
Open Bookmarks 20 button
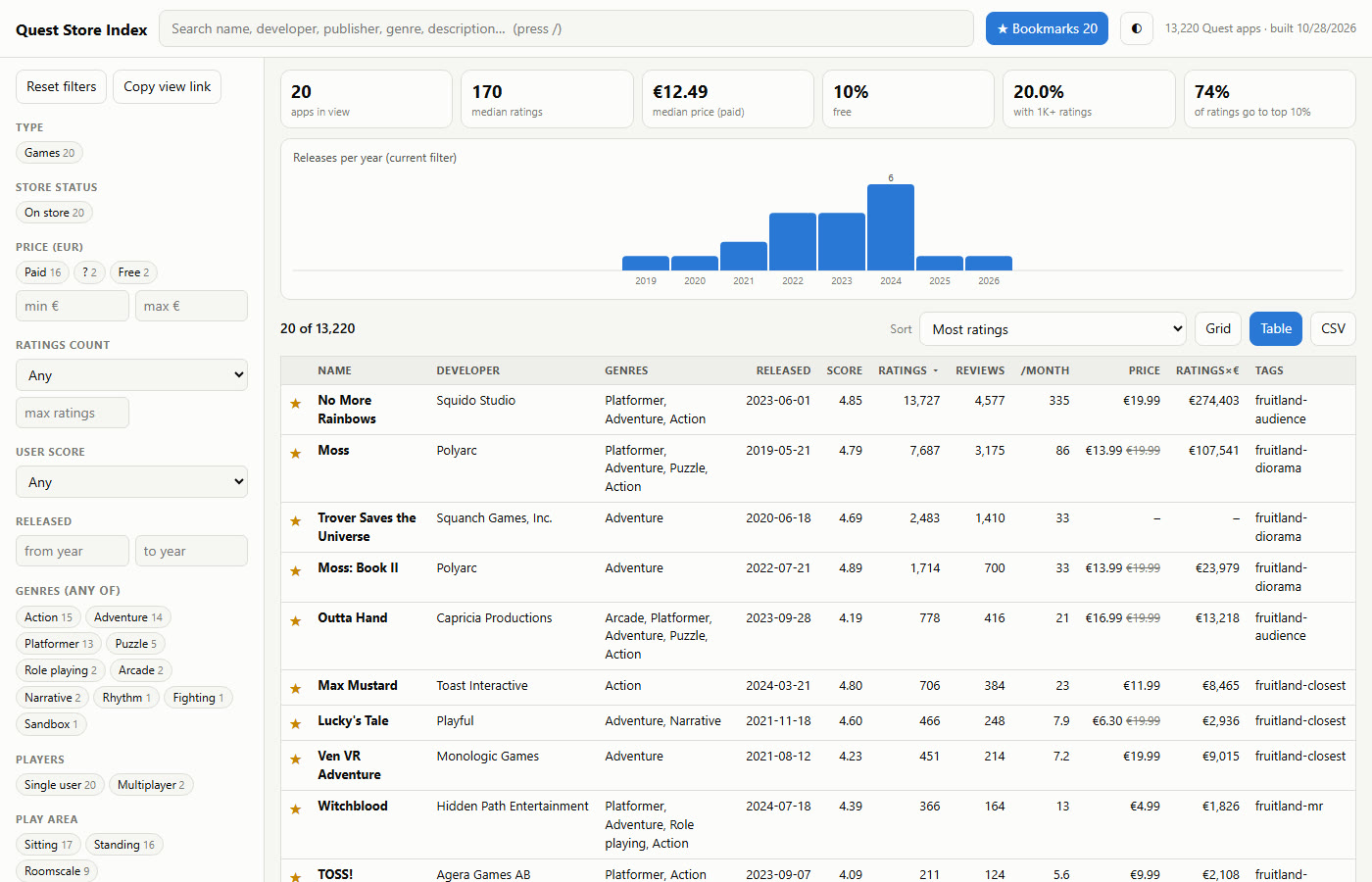[x=1047, y=28]
